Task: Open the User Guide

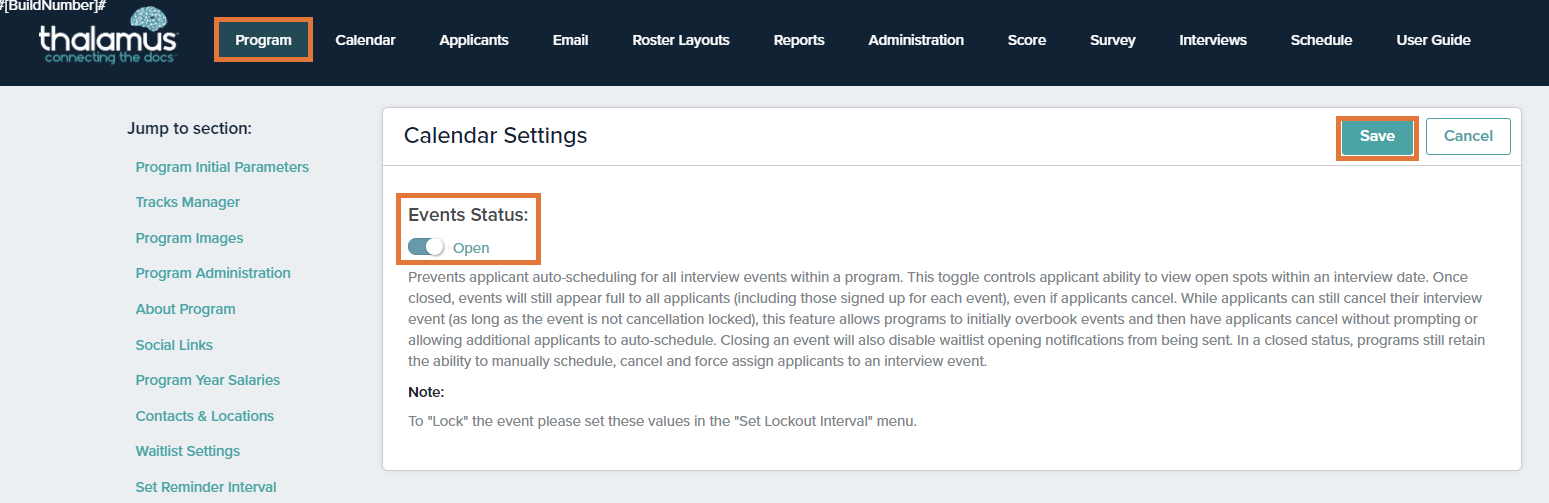Action: pos(1433,40)
